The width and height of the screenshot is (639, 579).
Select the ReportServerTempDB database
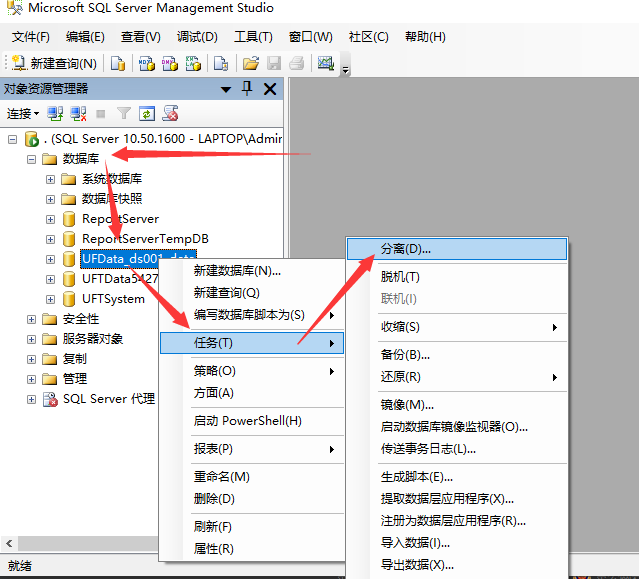(145, 239)
